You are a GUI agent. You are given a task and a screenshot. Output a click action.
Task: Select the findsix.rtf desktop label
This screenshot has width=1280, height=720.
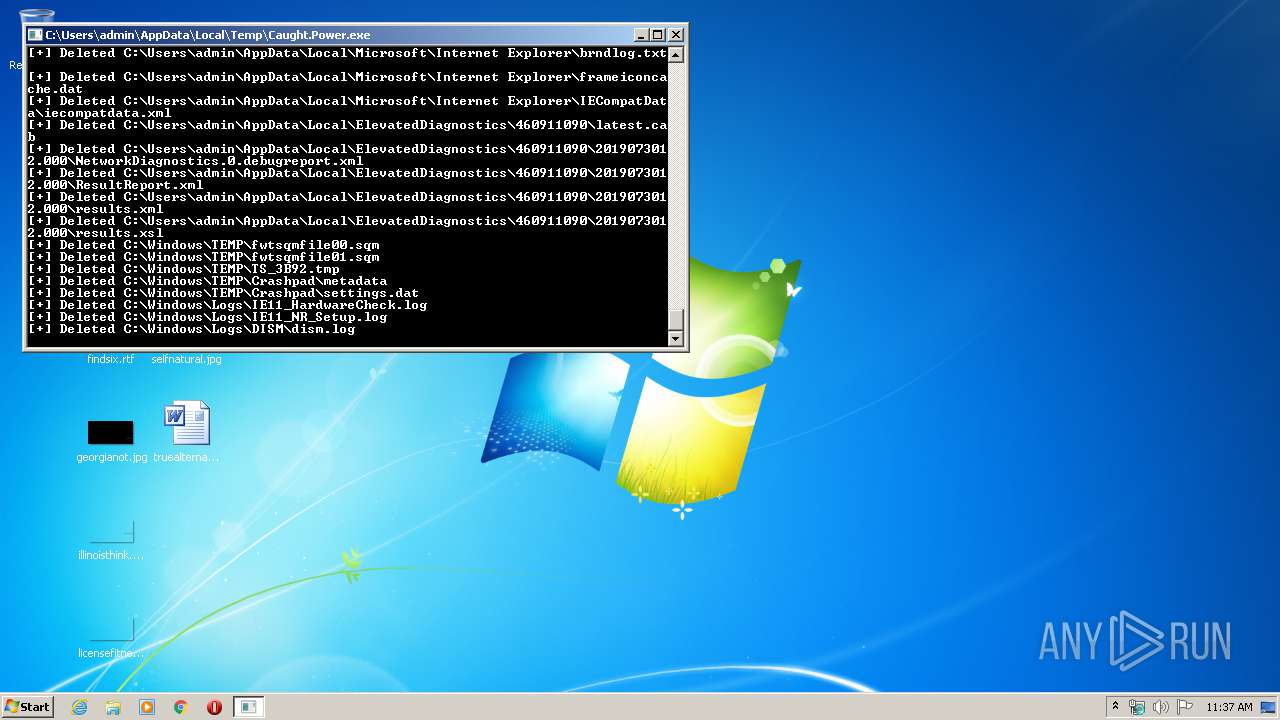click(x=111, y=359)
